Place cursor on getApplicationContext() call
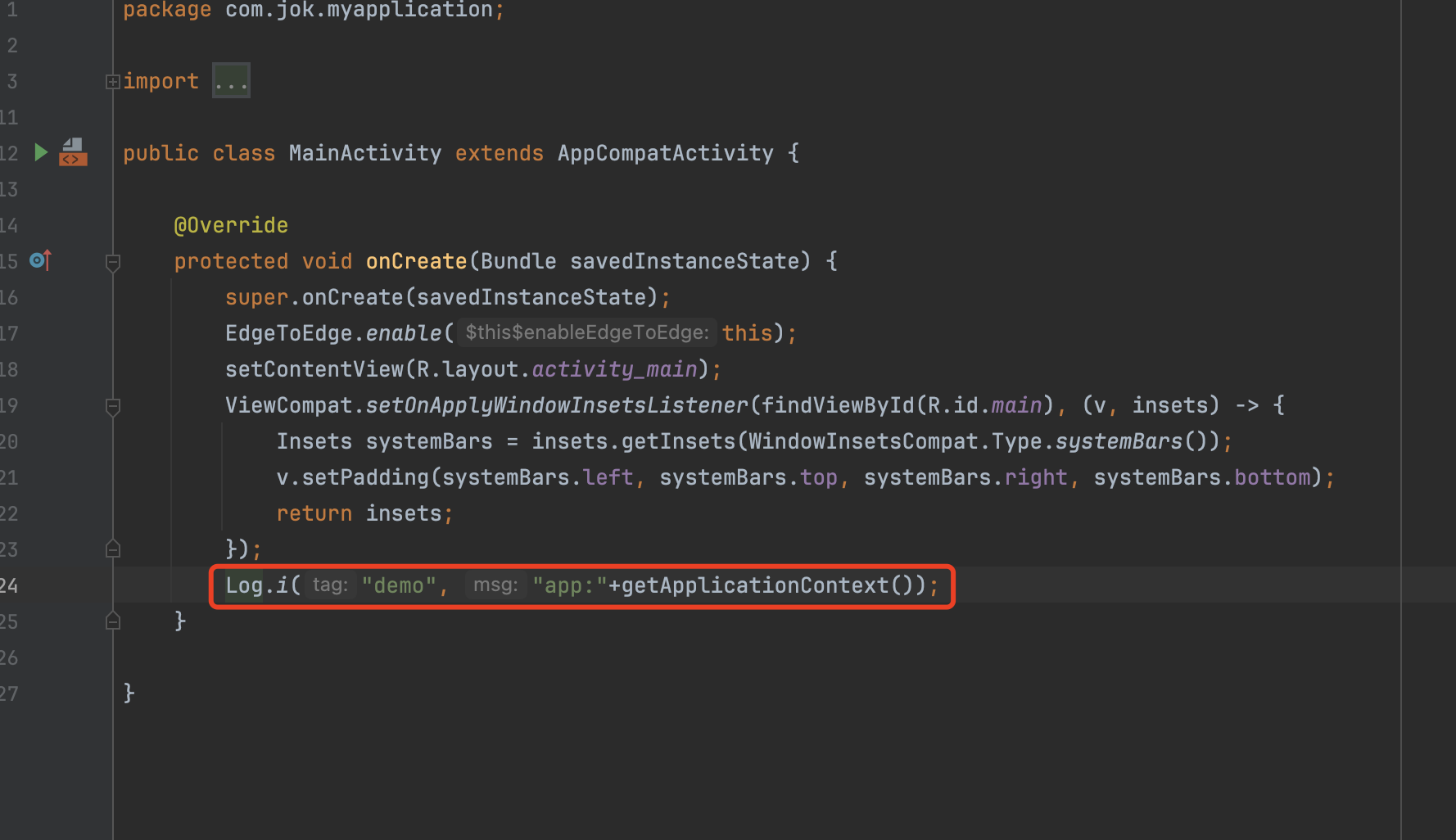1456x840 pixels. point(753,585)
